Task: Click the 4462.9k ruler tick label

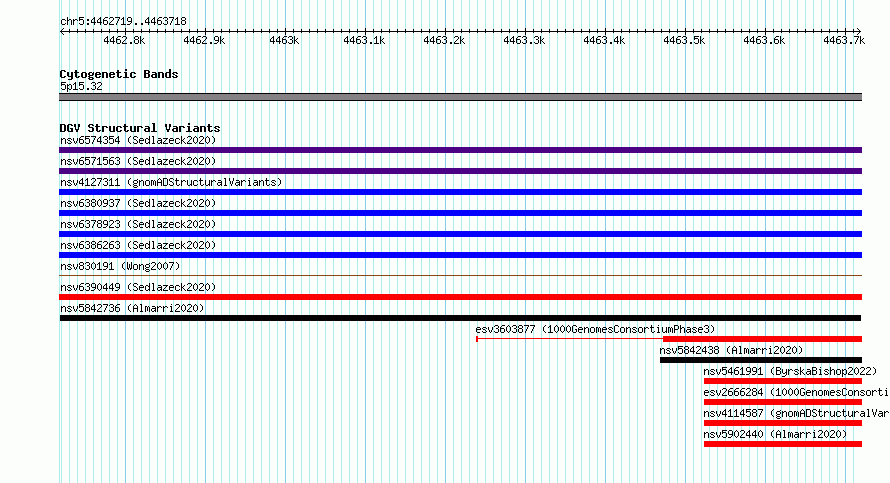Action: point(204,41)
